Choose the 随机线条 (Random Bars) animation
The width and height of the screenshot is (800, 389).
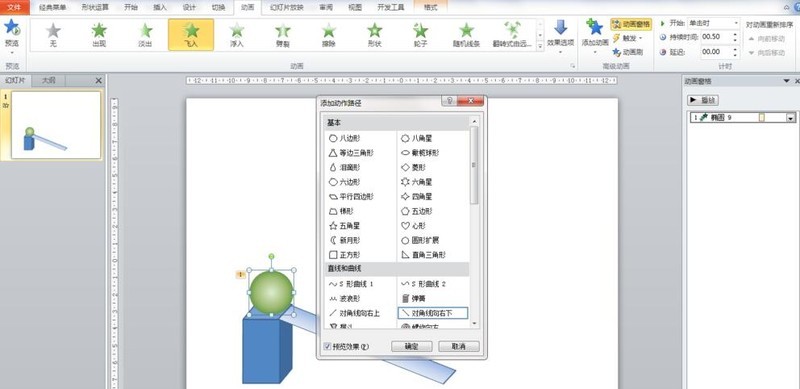tap(466, 35)
